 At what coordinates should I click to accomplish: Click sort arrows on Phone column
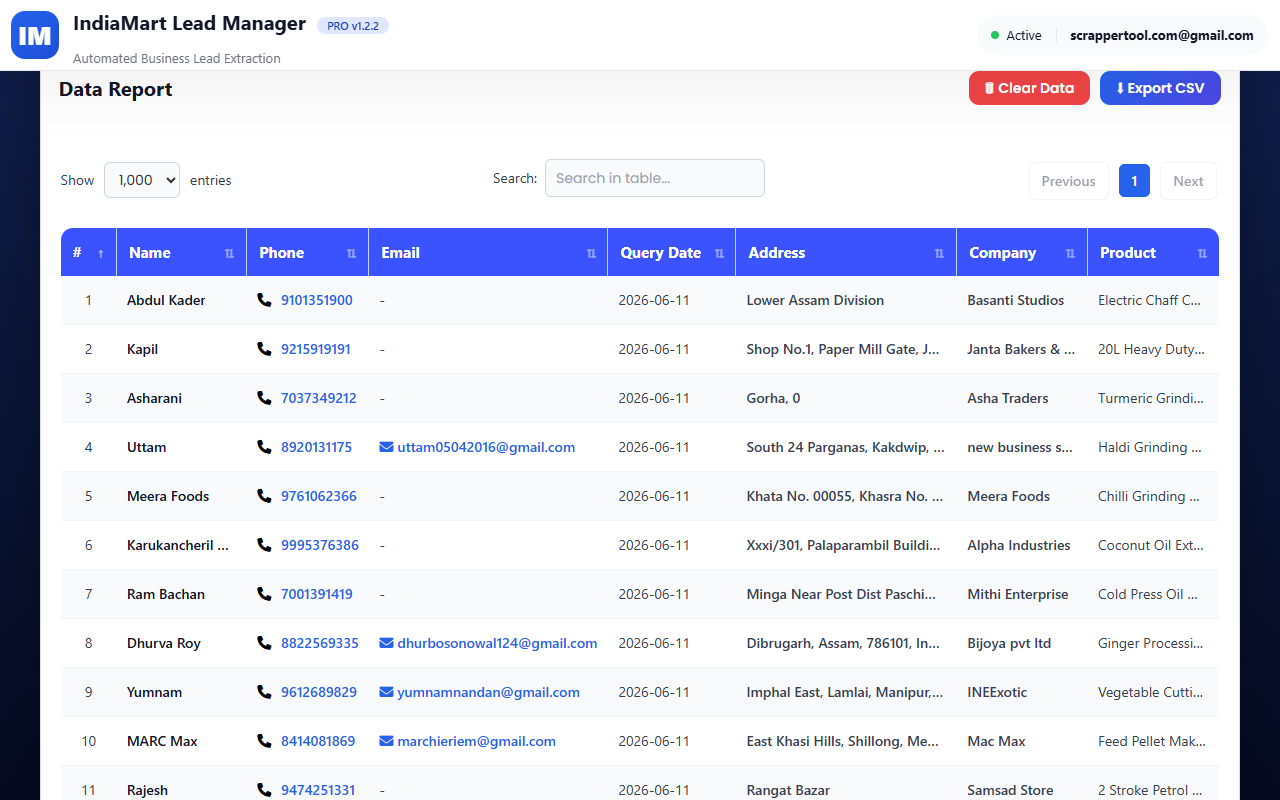click(351, 254)
